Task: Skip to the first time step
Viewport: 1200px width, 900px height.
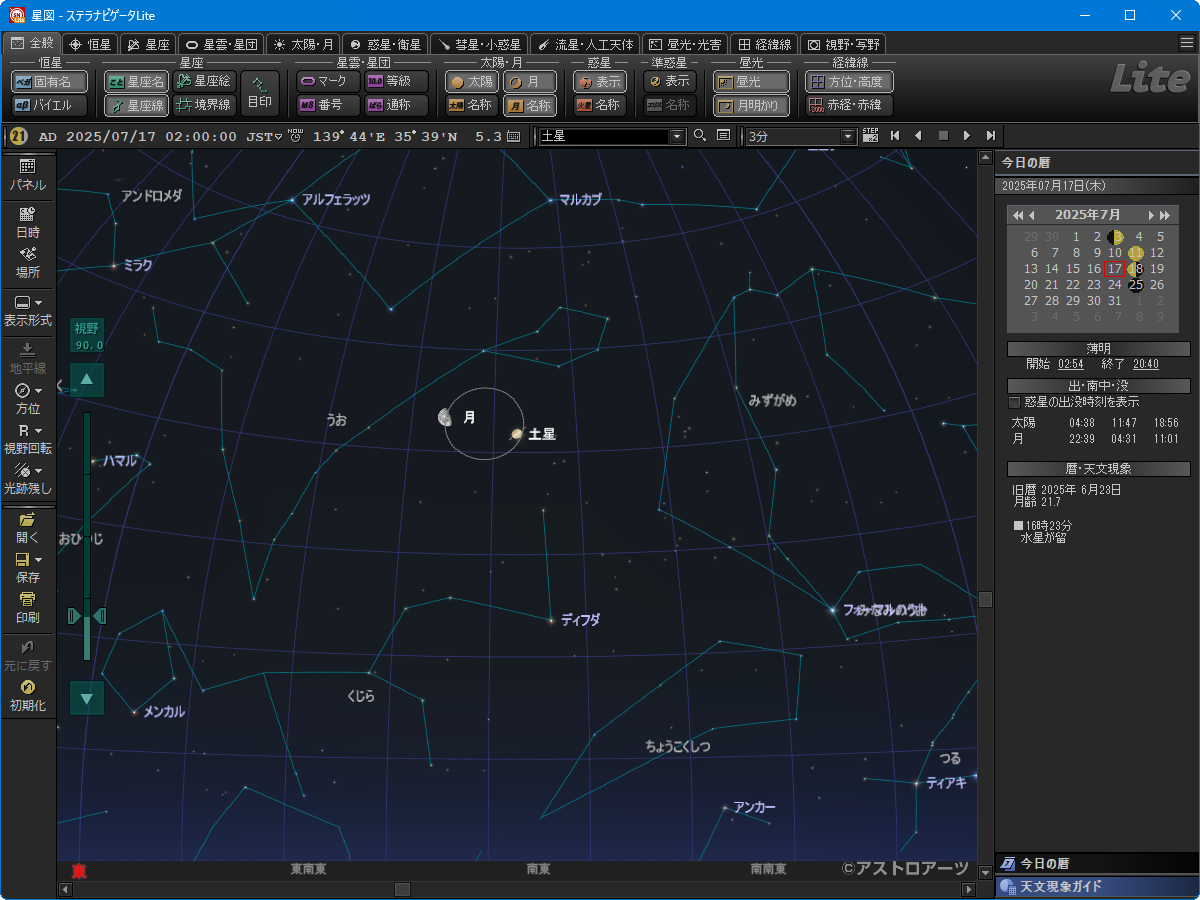Action: pyautogui.click(x=895, y=136)
